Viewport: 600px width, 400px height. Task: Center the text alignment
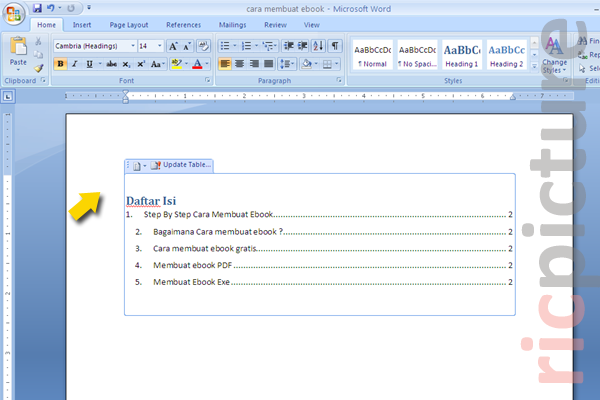pos(240,64)
